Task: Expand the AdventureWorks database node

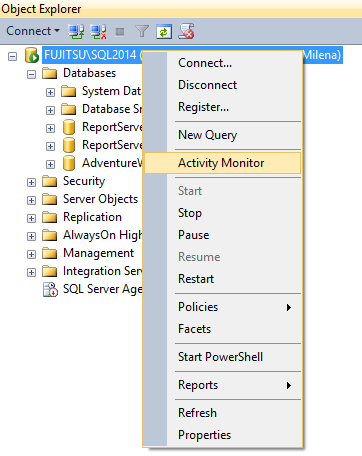Action: click(x=50, y=164)
